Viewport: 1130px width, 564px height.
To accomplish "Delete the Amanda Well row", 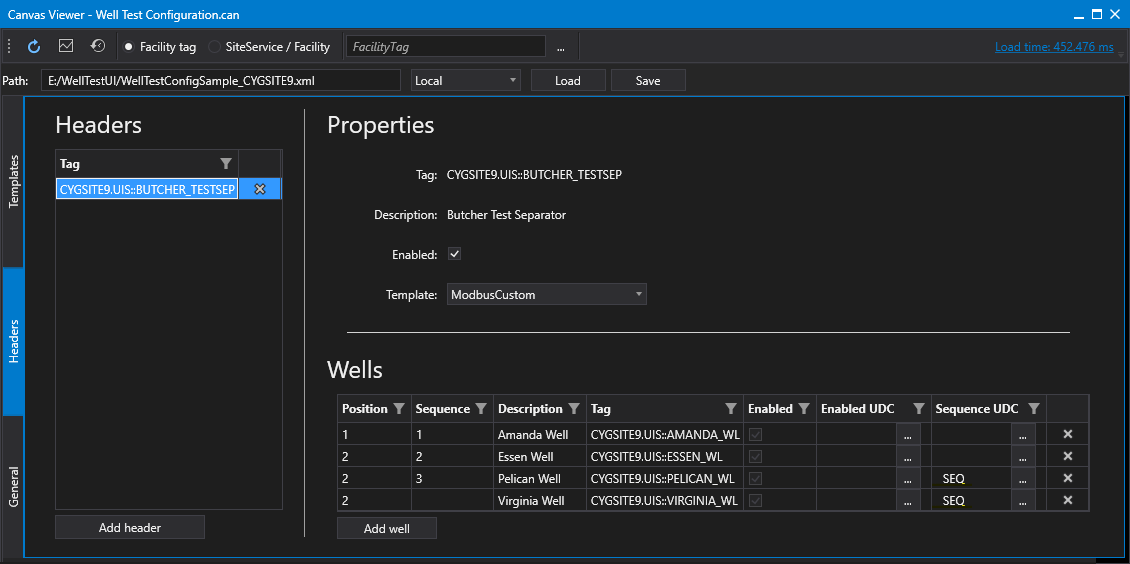I will point(1068,434).
